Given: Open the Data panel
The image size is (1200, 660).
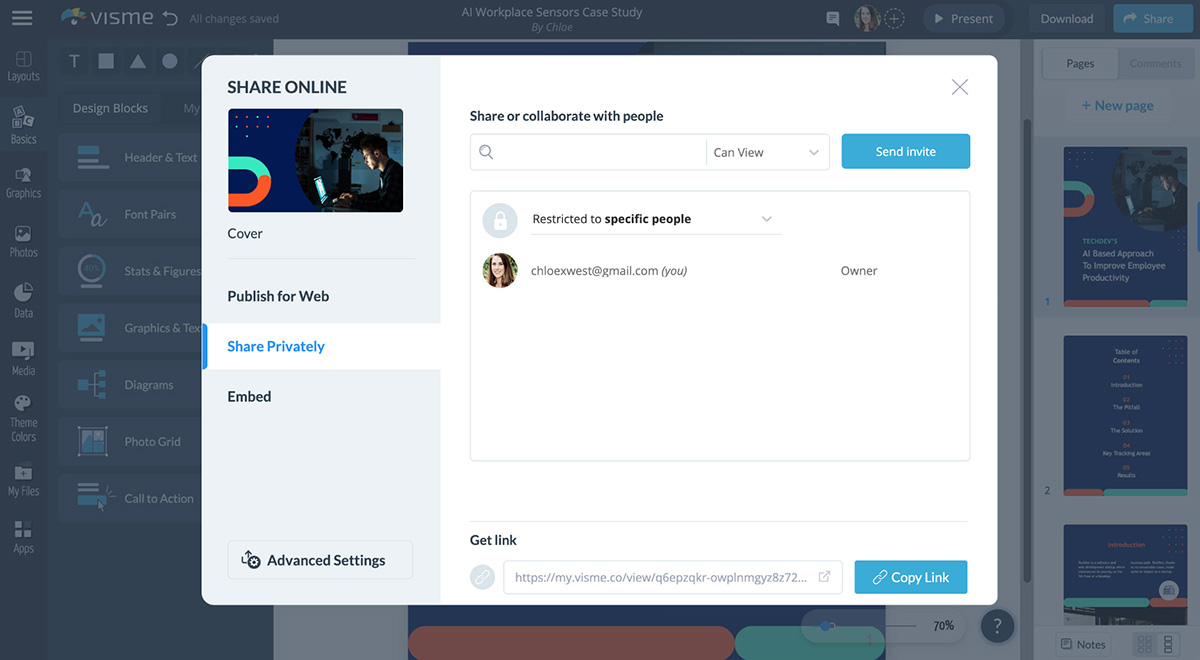Looking at the screenshot, I should point(22,296).
